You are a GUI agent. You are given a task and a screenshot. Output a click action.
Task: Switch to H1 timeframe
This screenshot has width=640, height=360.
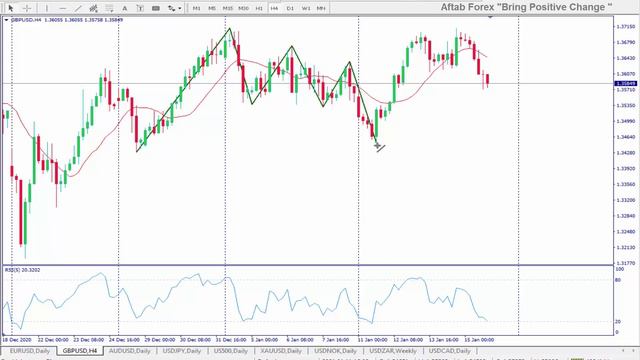coord(259,8)
